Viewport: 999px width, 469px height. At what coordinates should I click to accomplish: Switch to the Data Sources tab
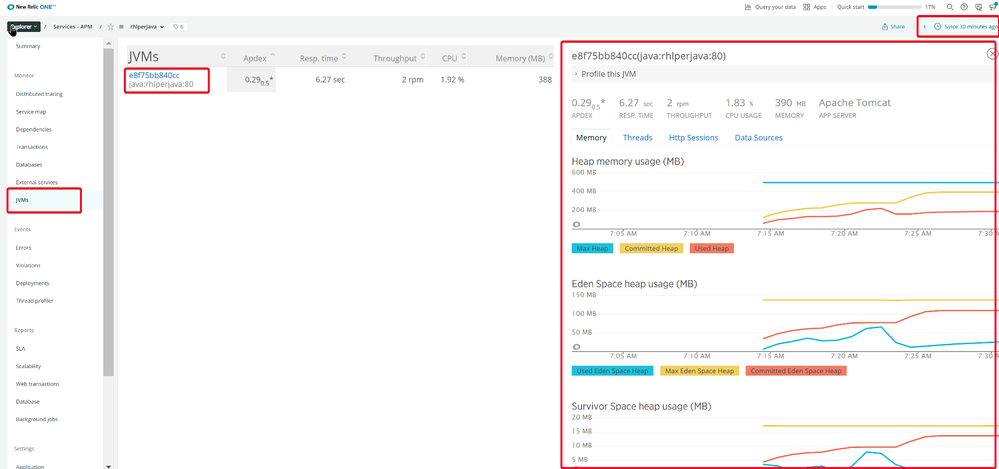758,138
